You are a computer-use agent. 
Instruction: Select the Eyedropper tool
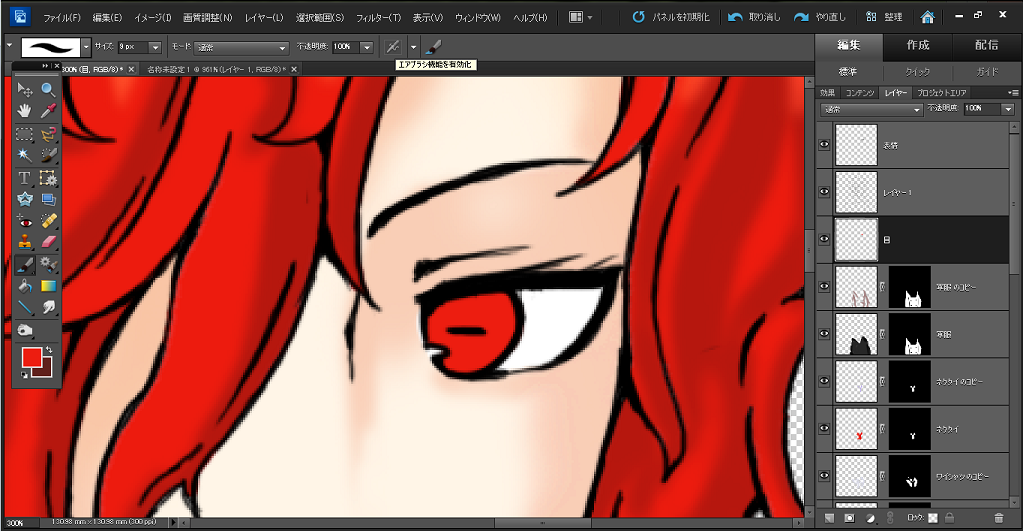tap(48, 111)
